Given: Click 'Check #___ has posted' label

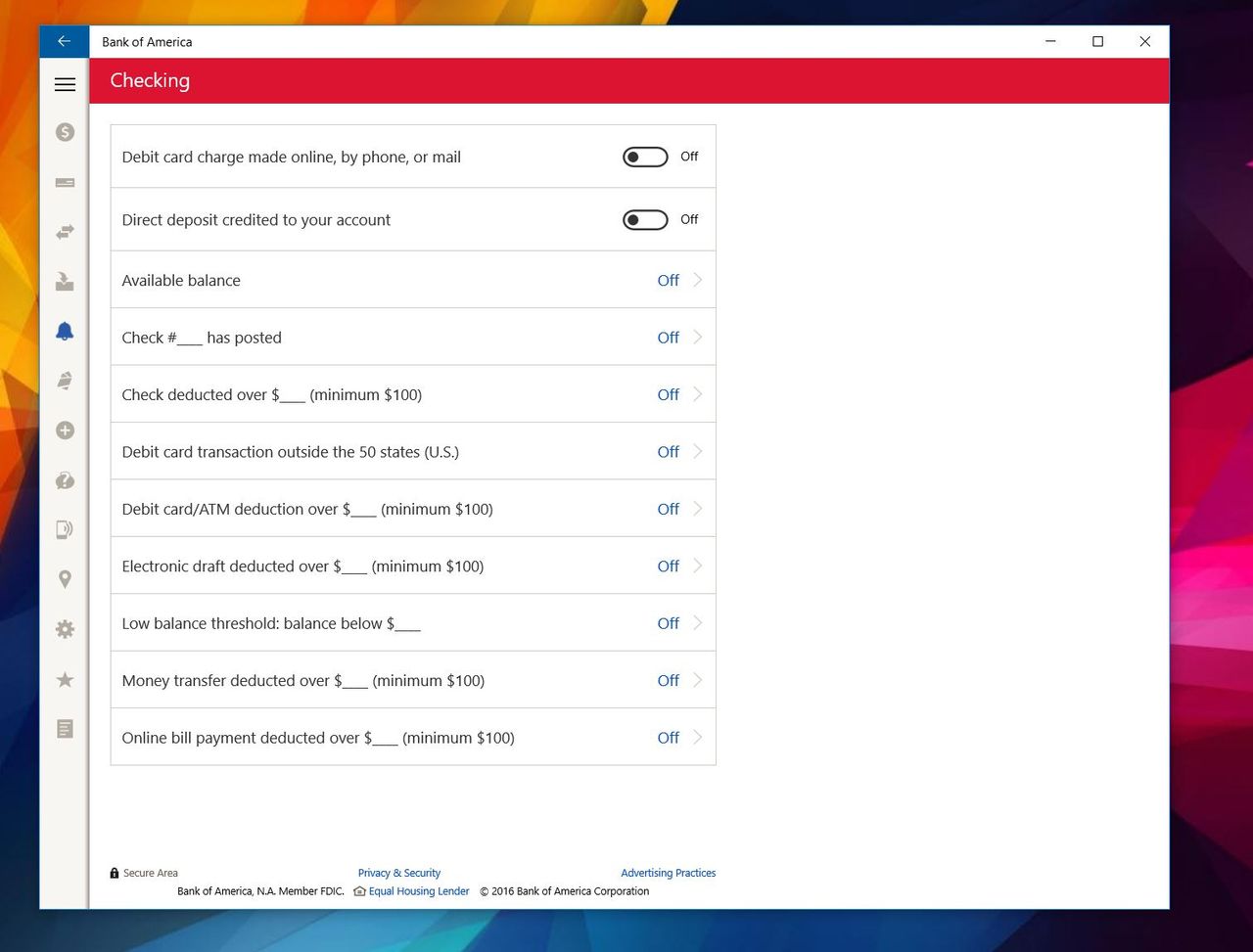Looking at the screenshot, I should coord(202,338).
